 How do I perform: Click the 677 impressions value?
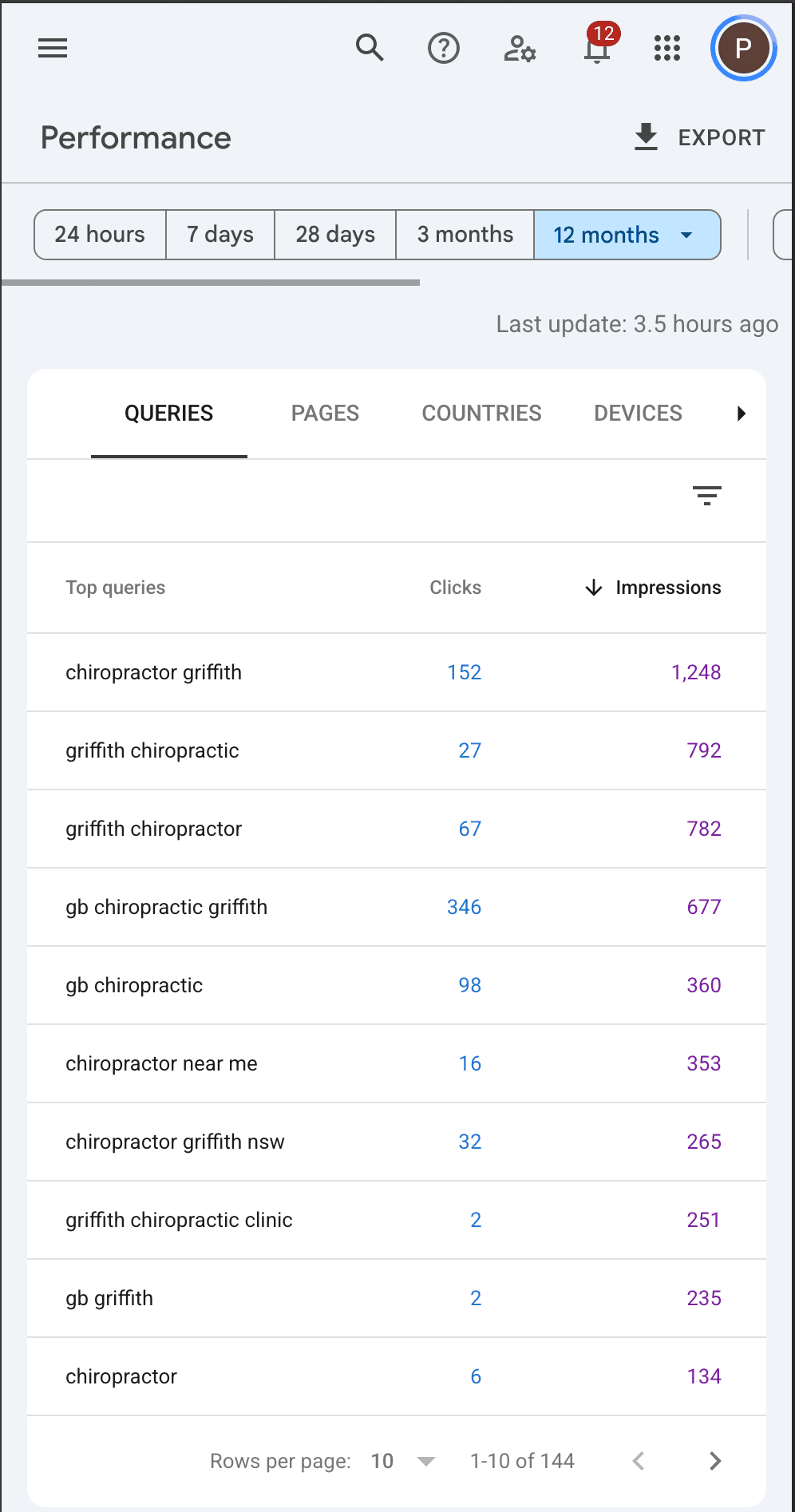pyautogui.click(x=704, y=907)
